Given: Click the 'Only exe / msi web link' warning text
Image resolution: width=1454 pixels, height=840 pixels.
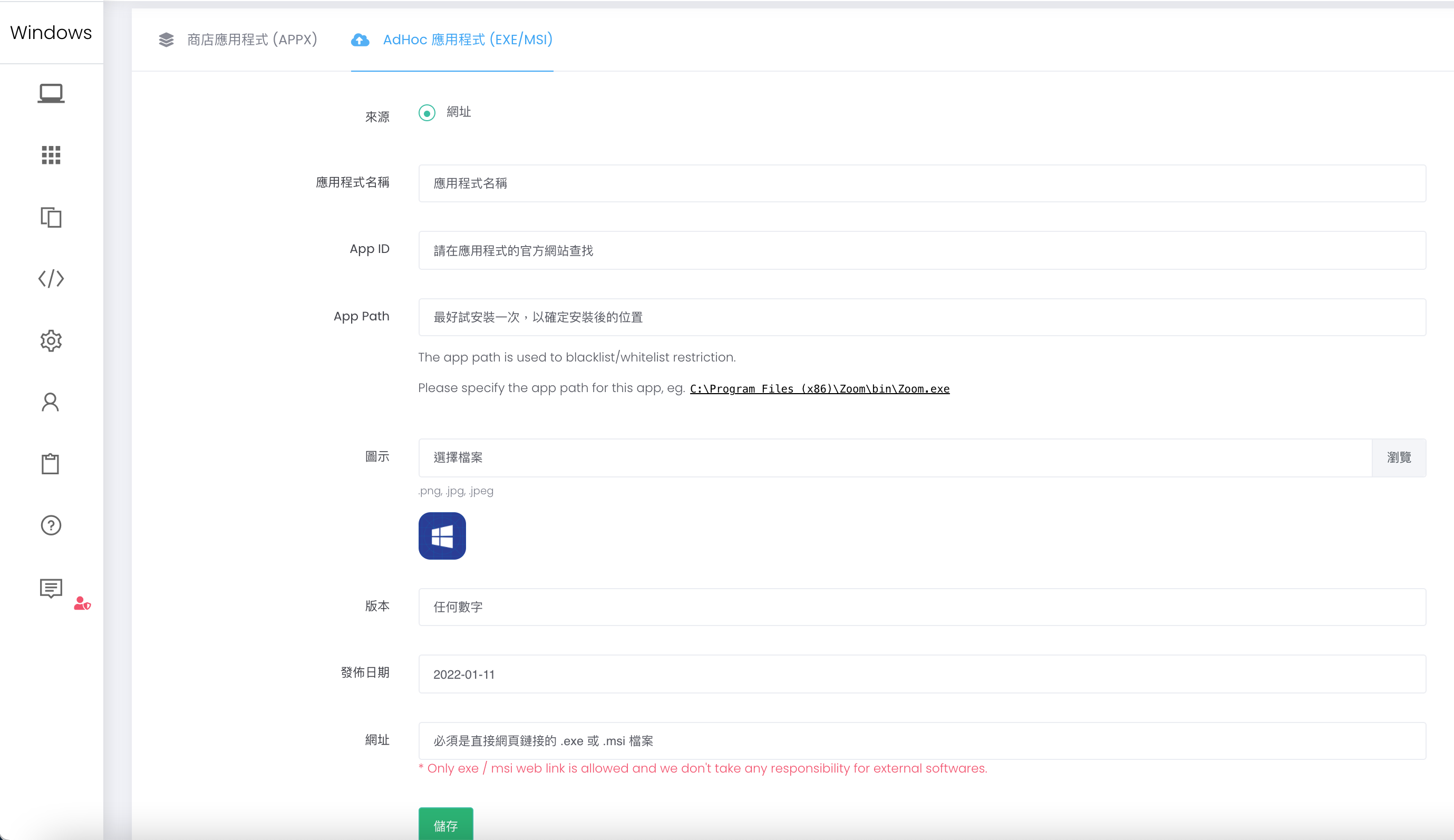Looking at the screenshot, I should (x=703, y=768).
